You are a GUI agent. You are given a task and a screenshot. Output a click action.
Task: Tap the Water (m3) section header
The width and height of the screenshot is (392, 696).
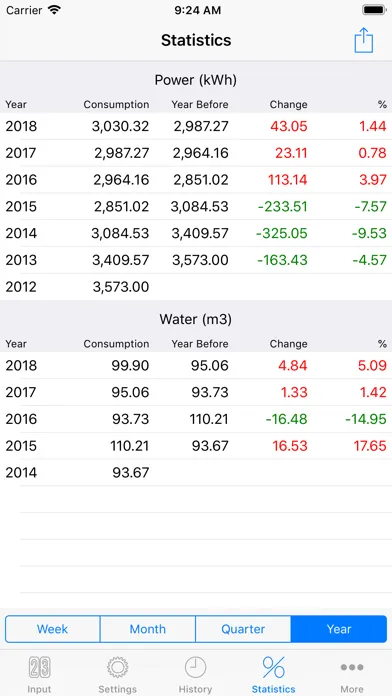point(196,320)
